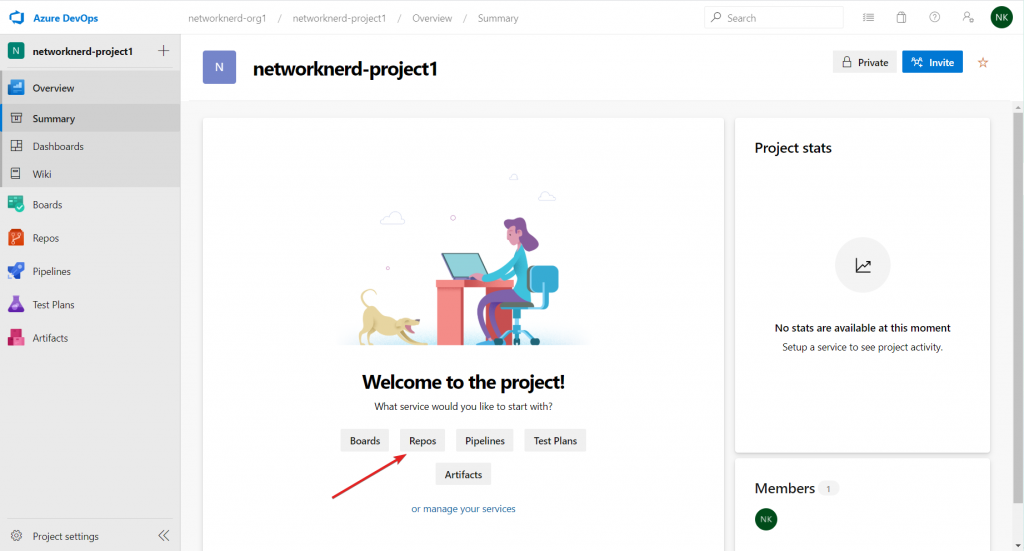This screenshot has height=551, width=1024.
Task: Click the networknerd-project1 page title
Action: [345, 69]
